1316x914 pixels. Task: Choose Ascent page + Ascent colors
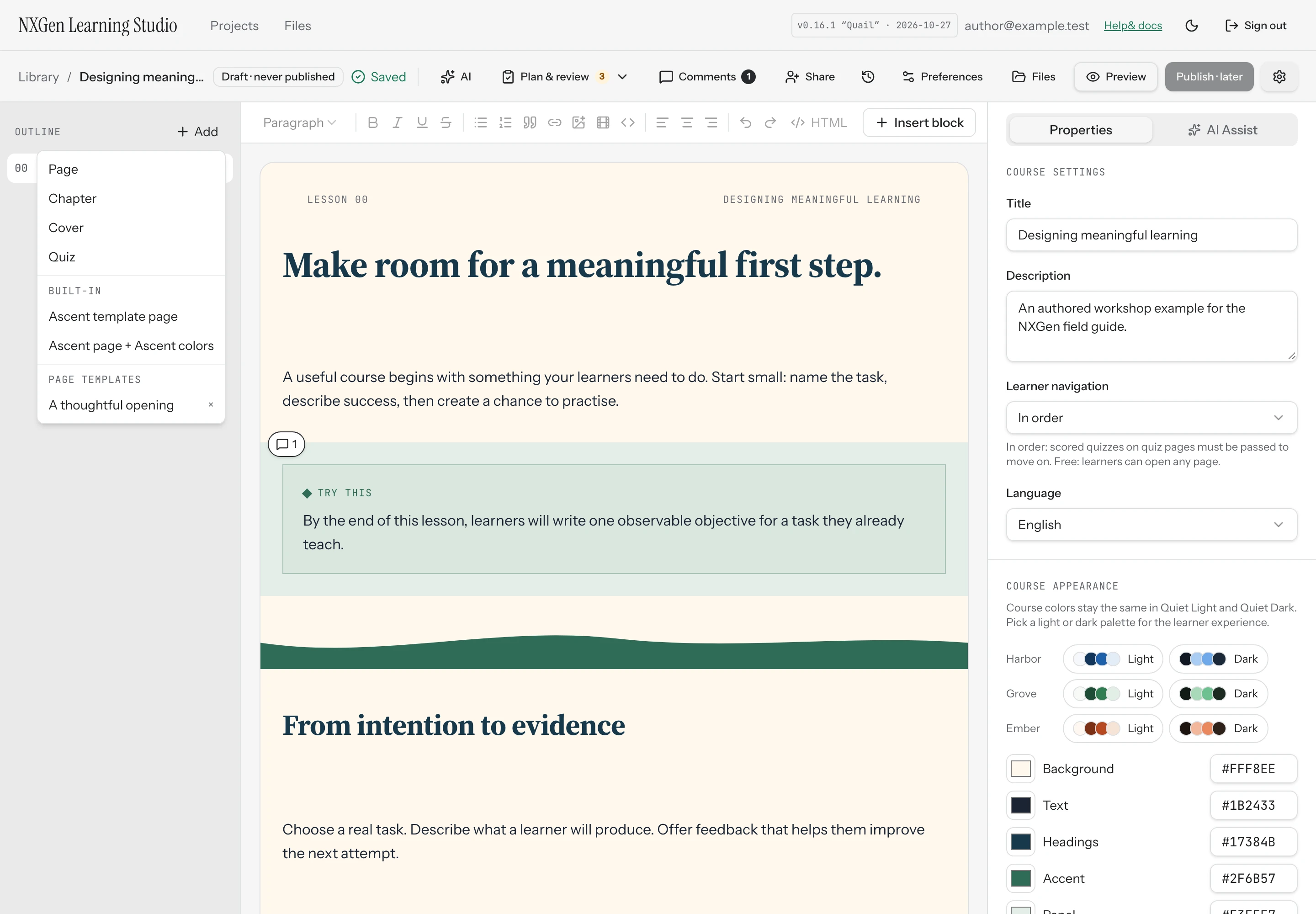click(x=131, y=345)
